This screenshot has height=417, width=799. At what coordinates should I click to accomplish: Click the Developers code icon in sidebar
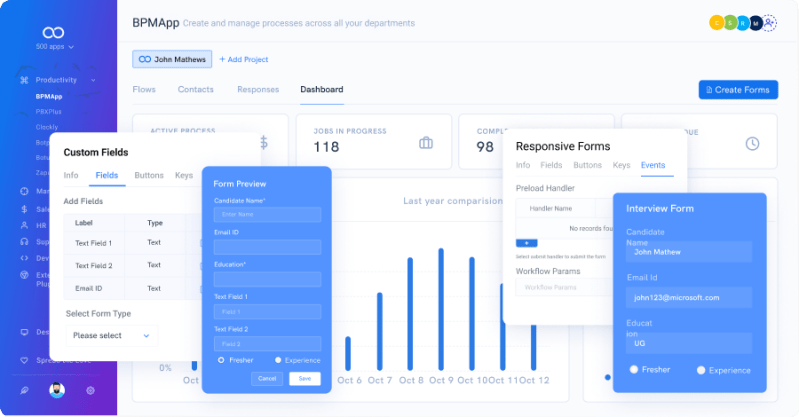coord(24,258)
